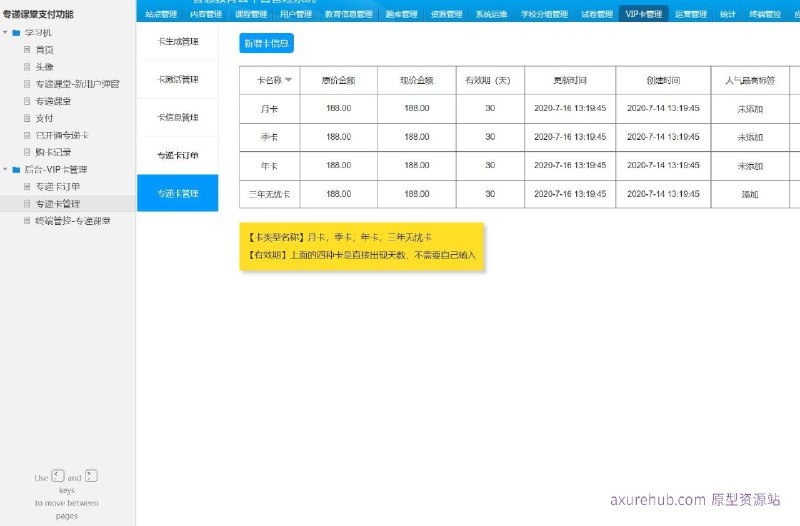The width and height of the screenshot is (800, 526).
Task: Switch to 学校分组管理 top navigation tab
Action: point(544,14)
